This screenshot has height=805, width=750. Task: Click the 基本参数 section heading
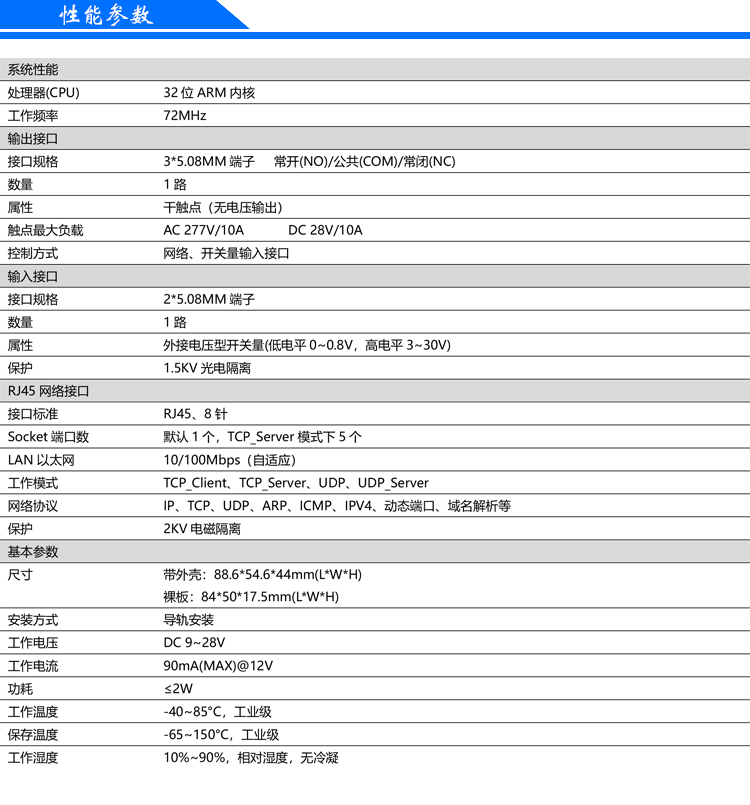[x=33, y=552]
